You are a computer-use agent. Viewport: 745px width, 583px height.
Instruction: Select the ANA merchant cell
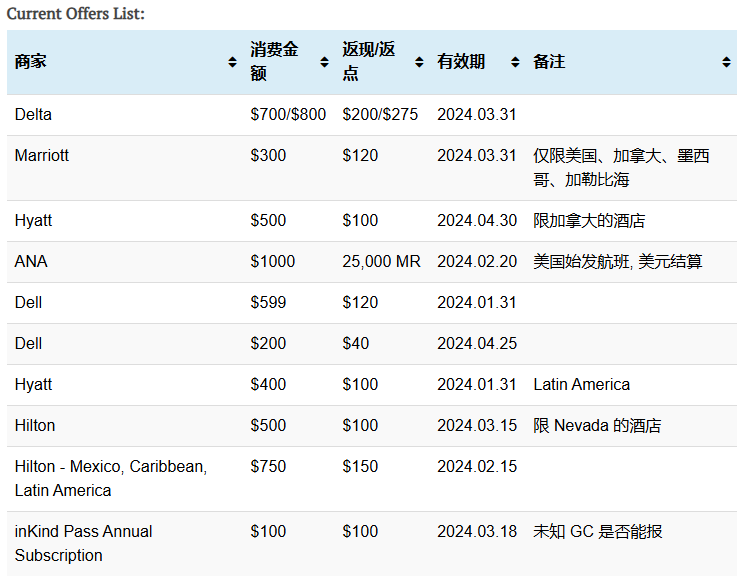(31, 261)
